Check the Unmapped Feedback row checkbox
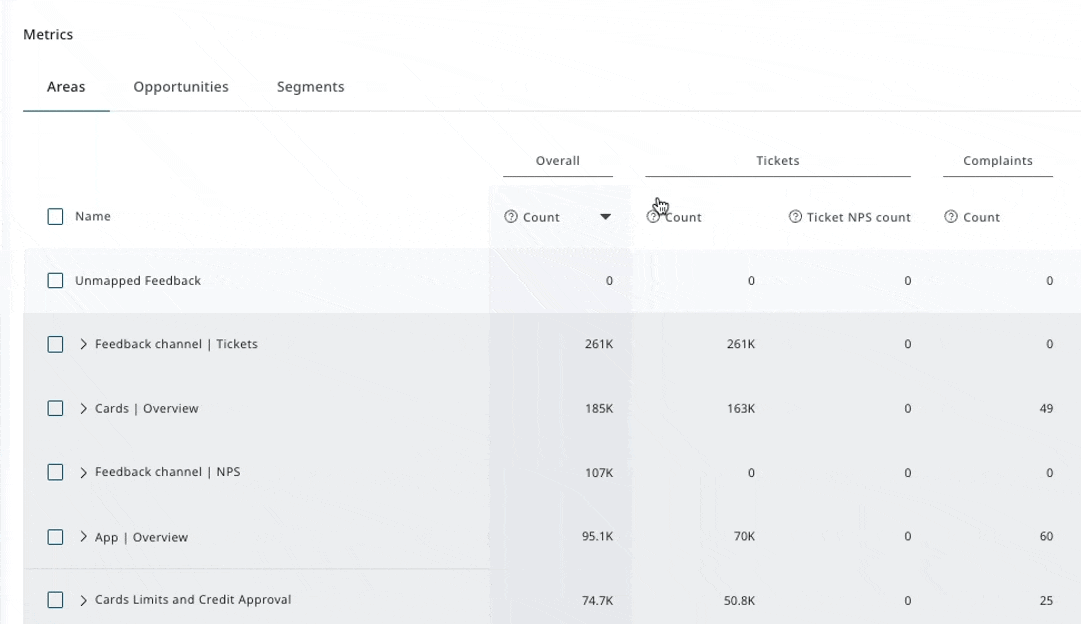1081x624 pixels. tap(55, 281)
